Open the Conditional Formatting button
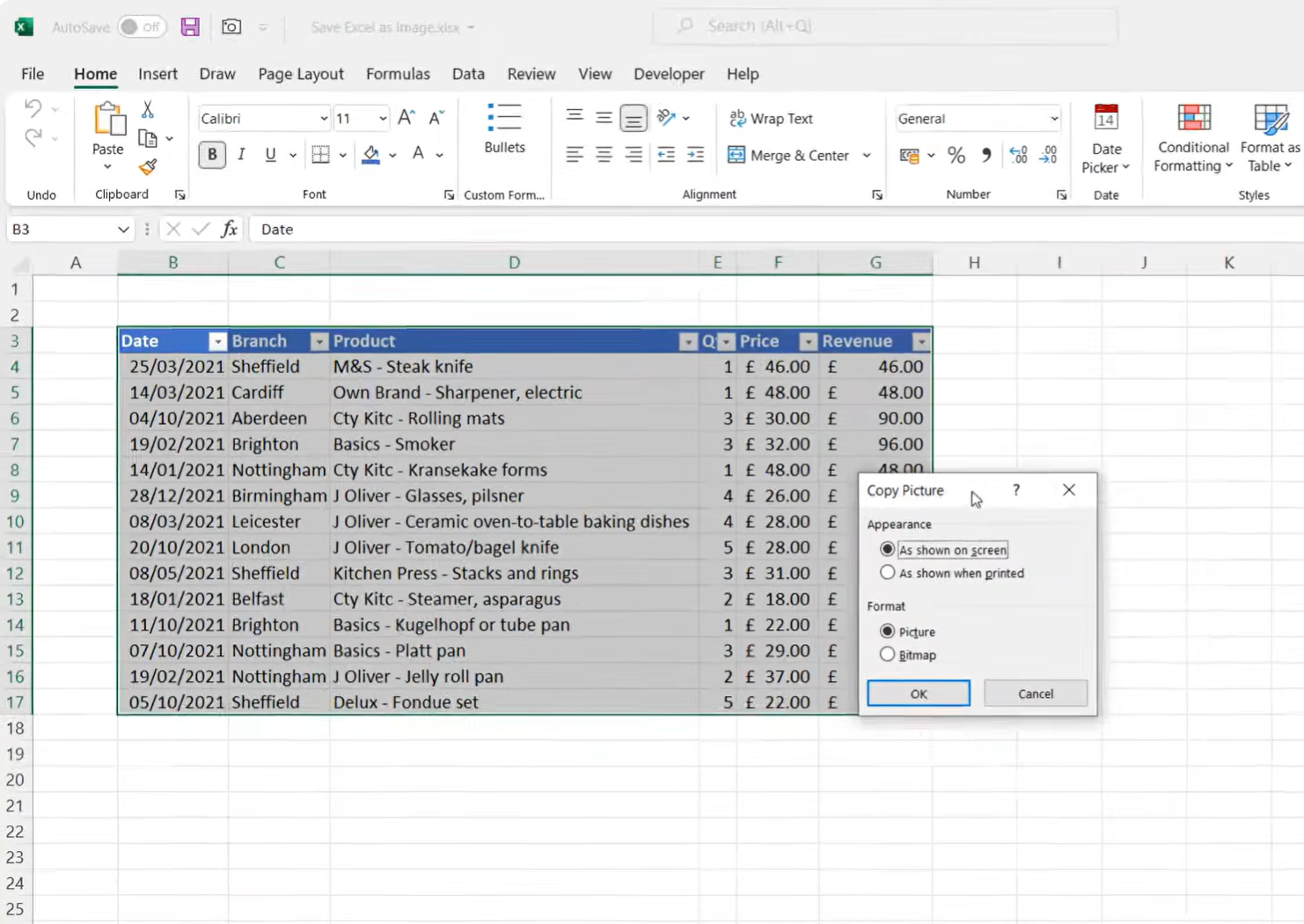The width and height of the screenshot is (1304, 924). click(x=1193, y=138)
